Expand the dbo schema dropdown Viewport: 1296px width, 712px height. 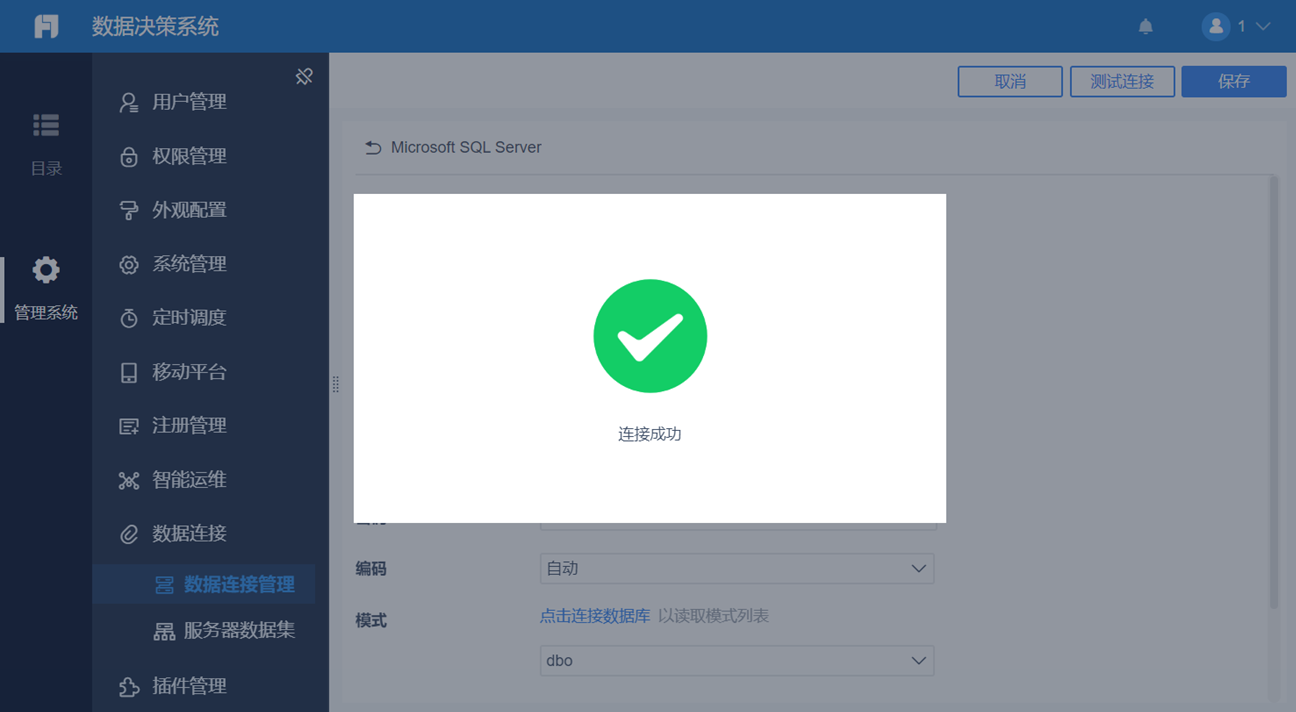[x=737, y=661]
